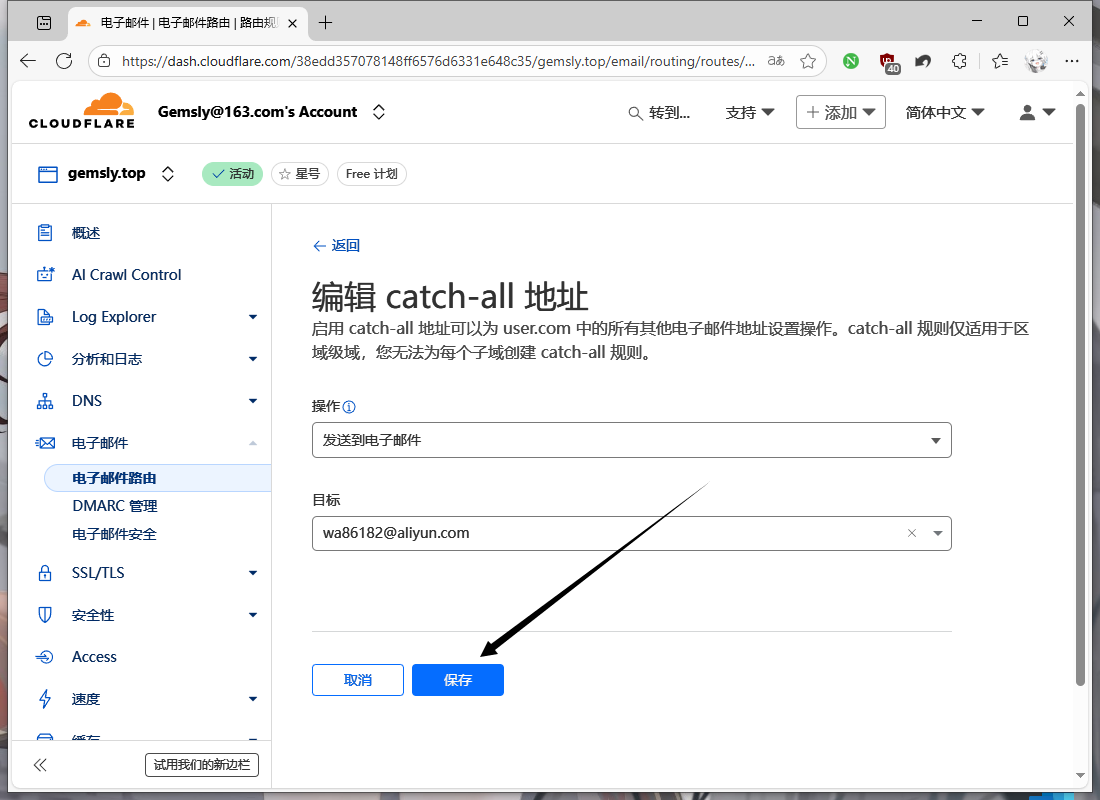This screenshot has width=1100, height=800.
Task: Open the 操作 dropdown 发送到电子邮件
Action: [x=631, y=440]
